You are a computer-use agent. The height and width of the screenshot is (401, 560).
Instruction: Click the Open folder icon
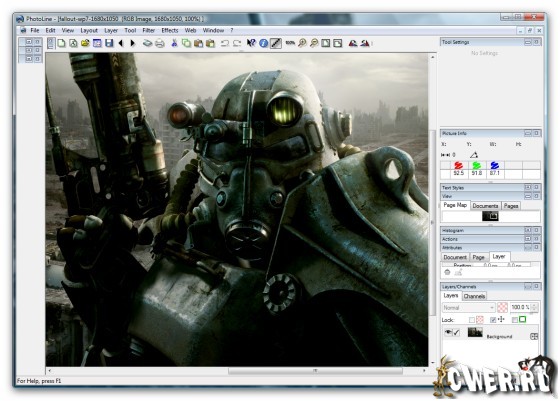pos(85,43)
